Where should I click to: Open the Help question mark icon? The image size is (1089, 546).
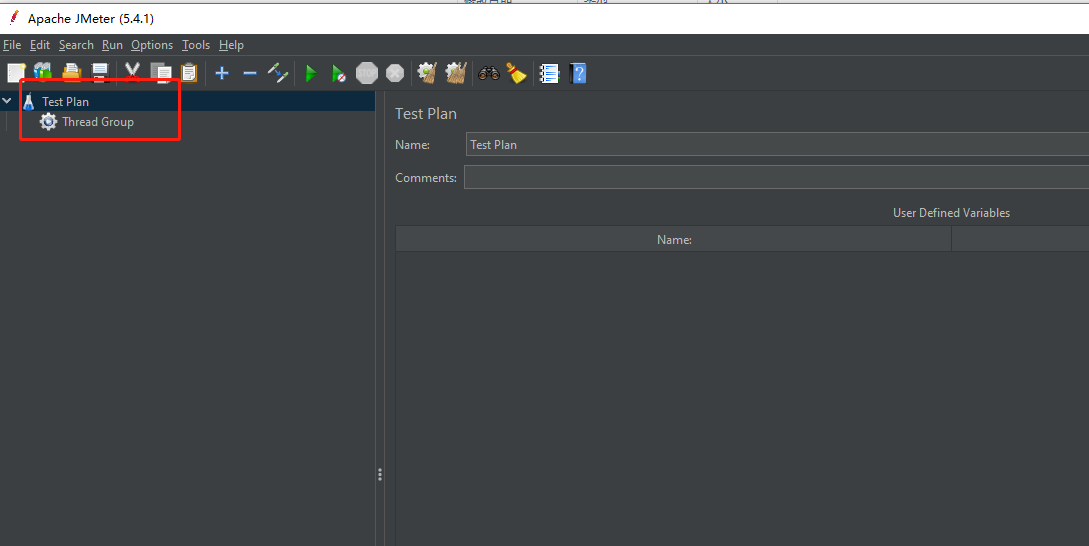coord(578,73)
